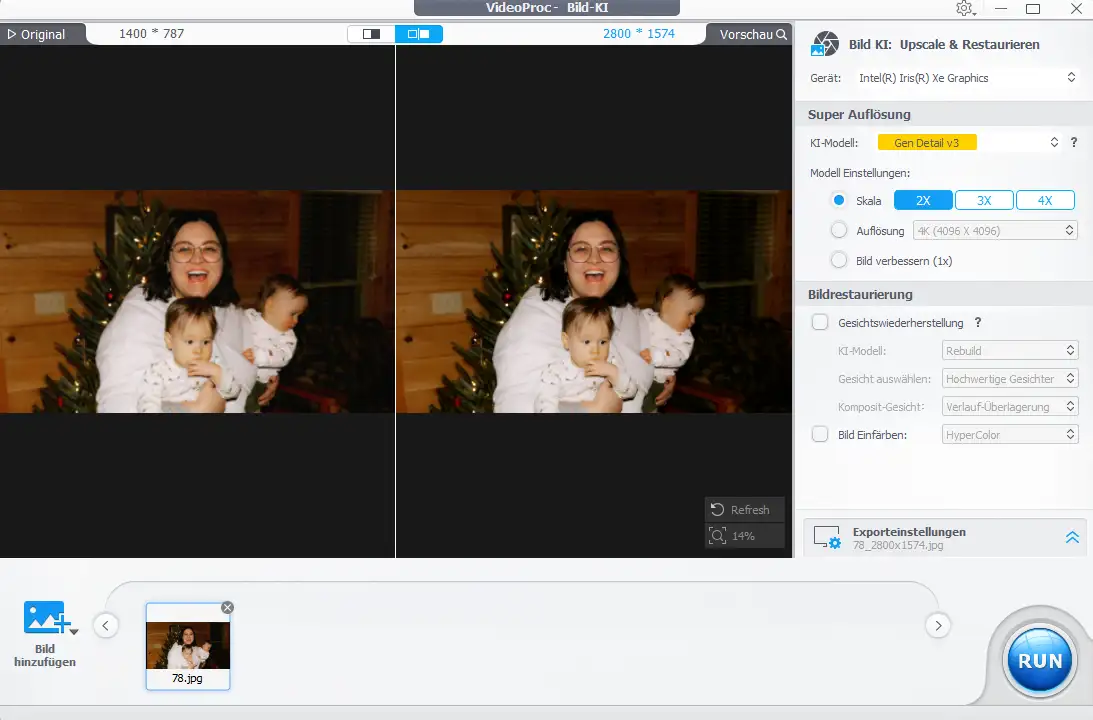
Task: Open the HyperColor dropdown
Action: [x=1009, y=434]
